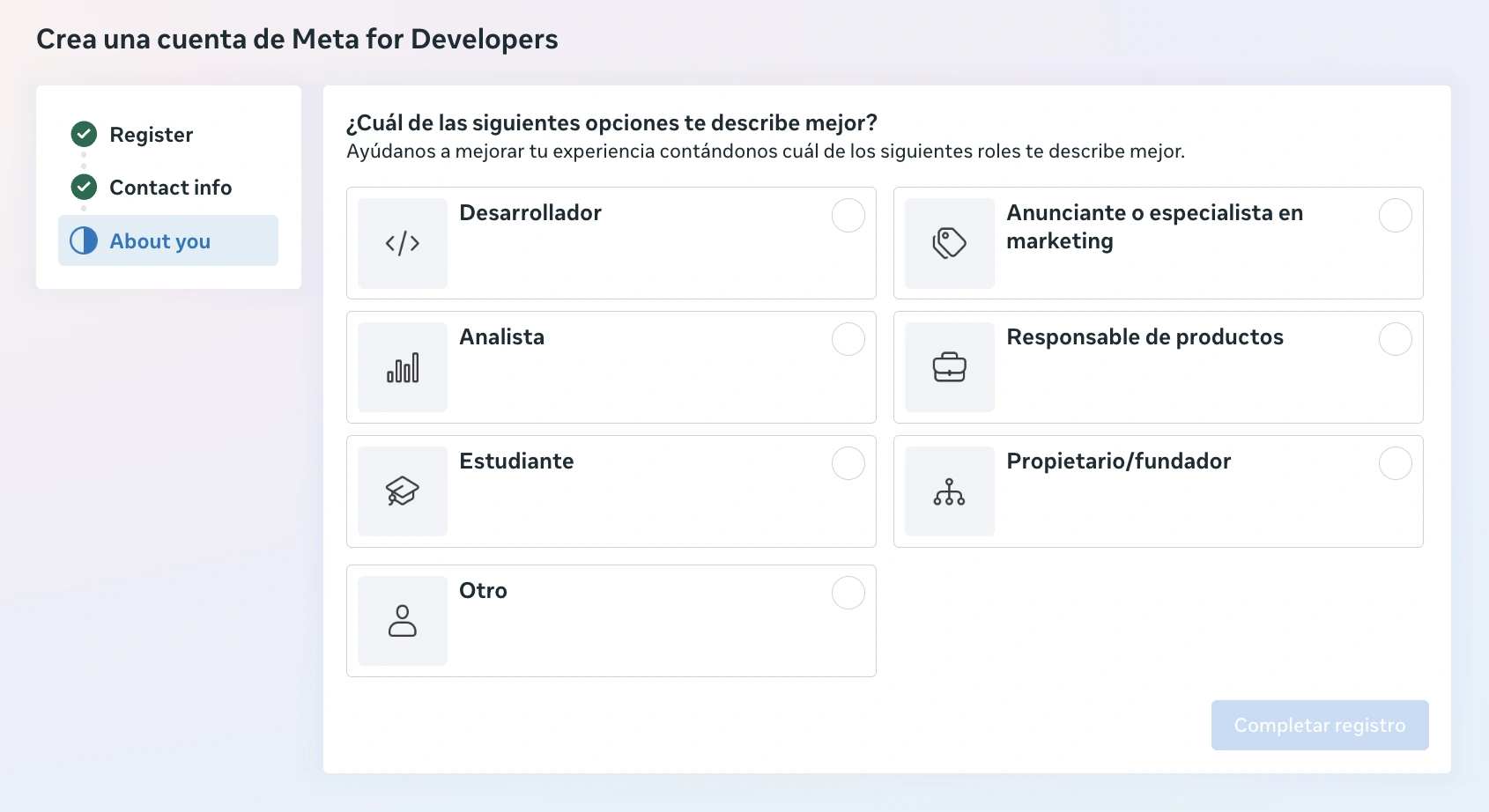Click the Crea una cuenta de Meta title

pyautogui.click(x=297, y=39)
